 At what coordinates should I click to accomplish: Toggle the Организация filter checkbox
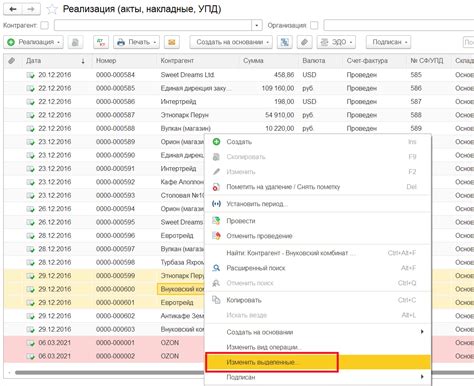tap(314, 25)
